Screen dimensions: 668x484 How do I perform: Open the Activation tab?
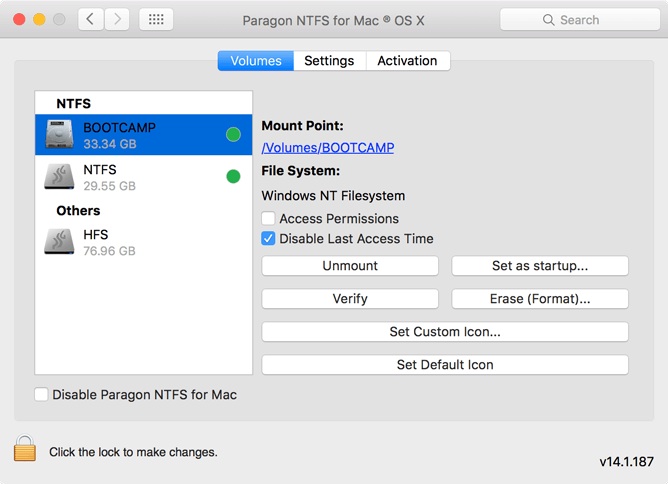click(x=407, y=61)
